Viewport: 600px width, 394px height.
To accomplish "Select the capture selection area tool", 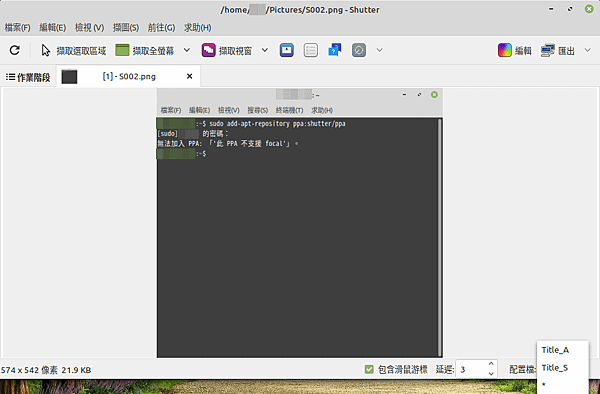I will tap(73, 50).
